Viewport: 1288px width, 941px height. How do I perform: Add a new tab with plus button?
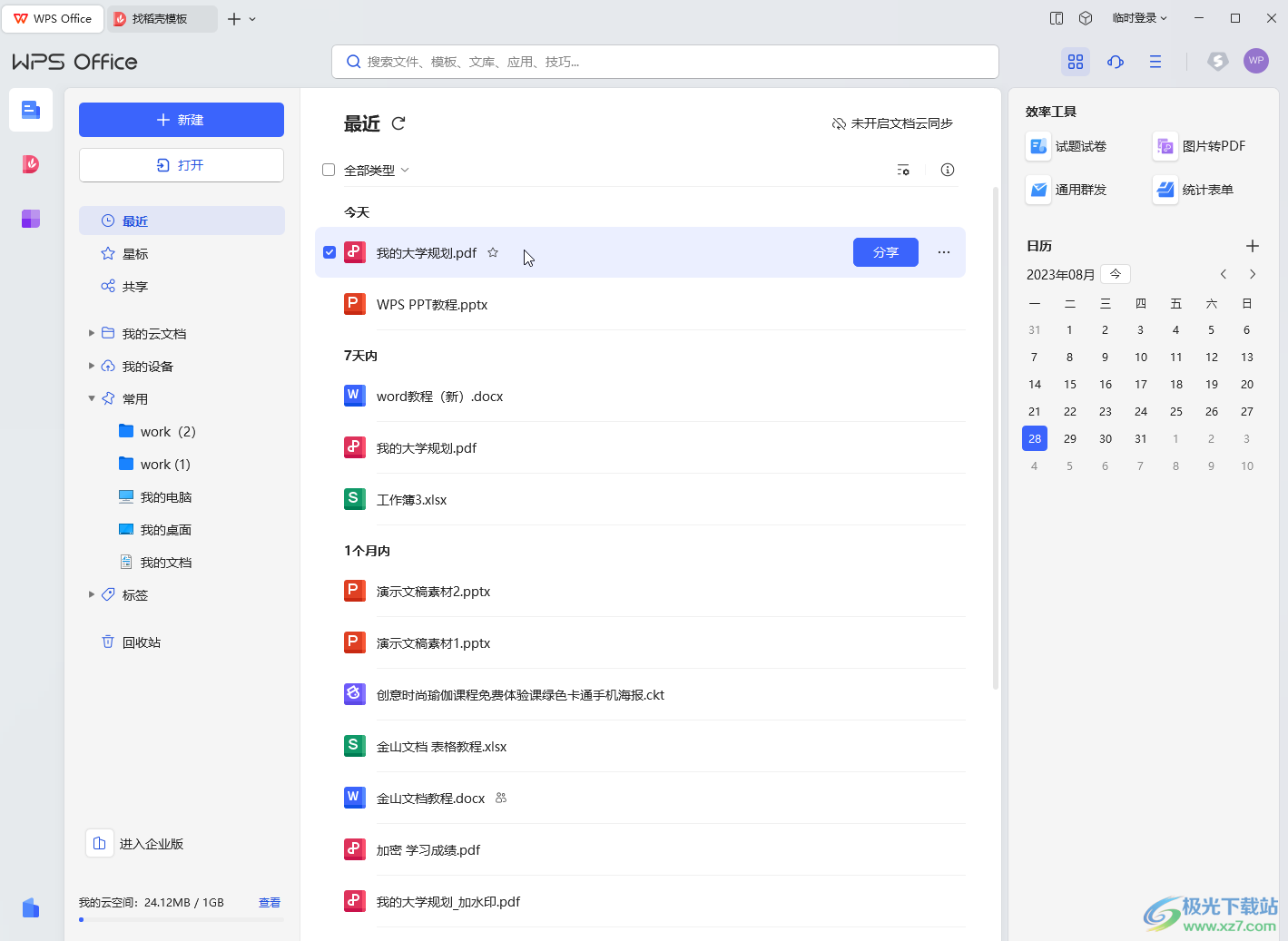tap(234, 18)
